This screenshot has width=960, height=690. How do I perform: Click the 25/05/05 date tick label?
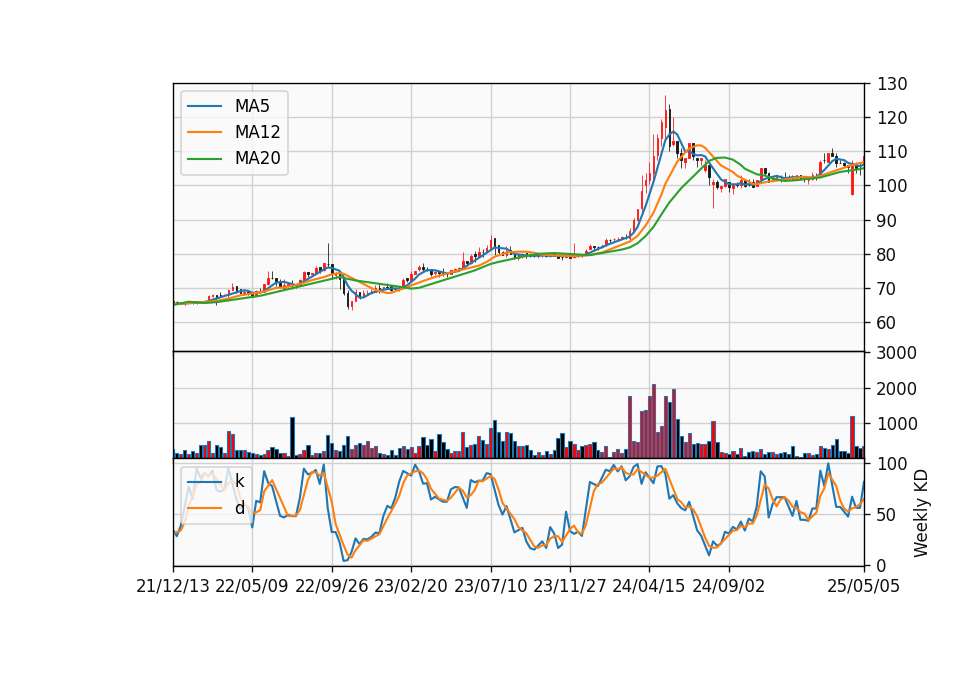tap(864, 587)
